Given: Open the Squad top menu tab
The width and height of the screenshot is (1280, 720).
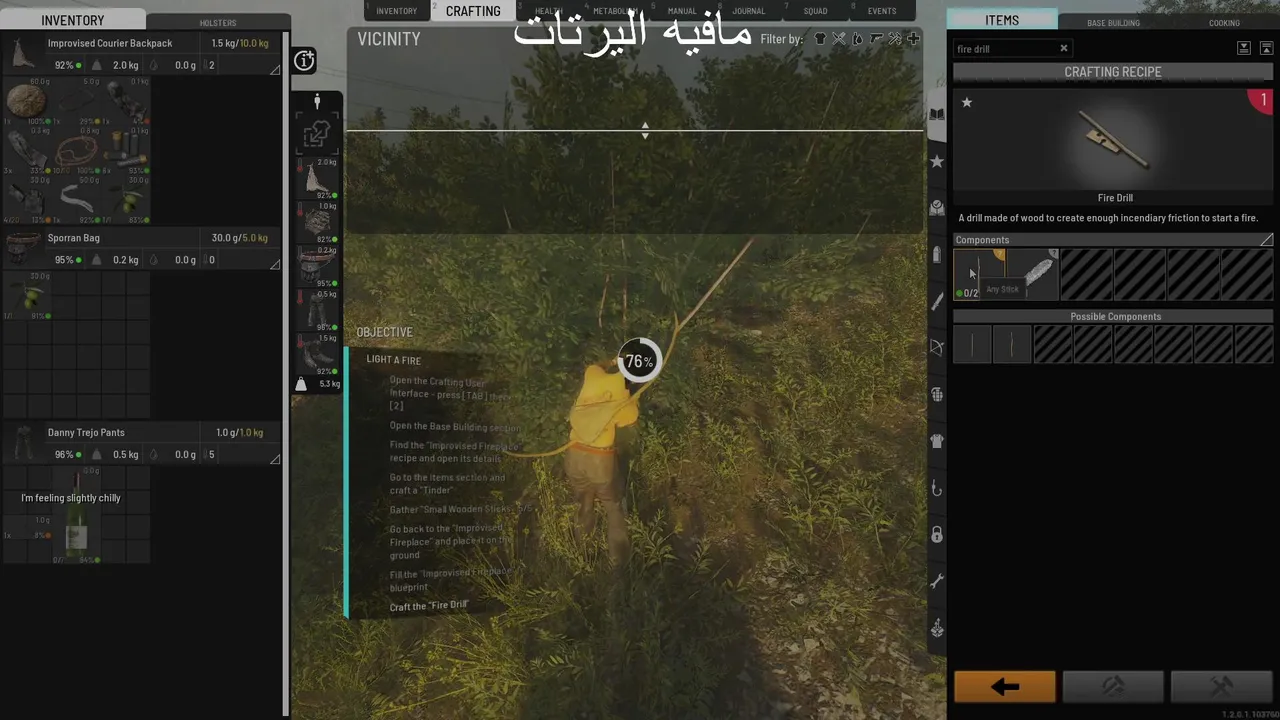Looking at the screenshot, I should click(815, 11).
